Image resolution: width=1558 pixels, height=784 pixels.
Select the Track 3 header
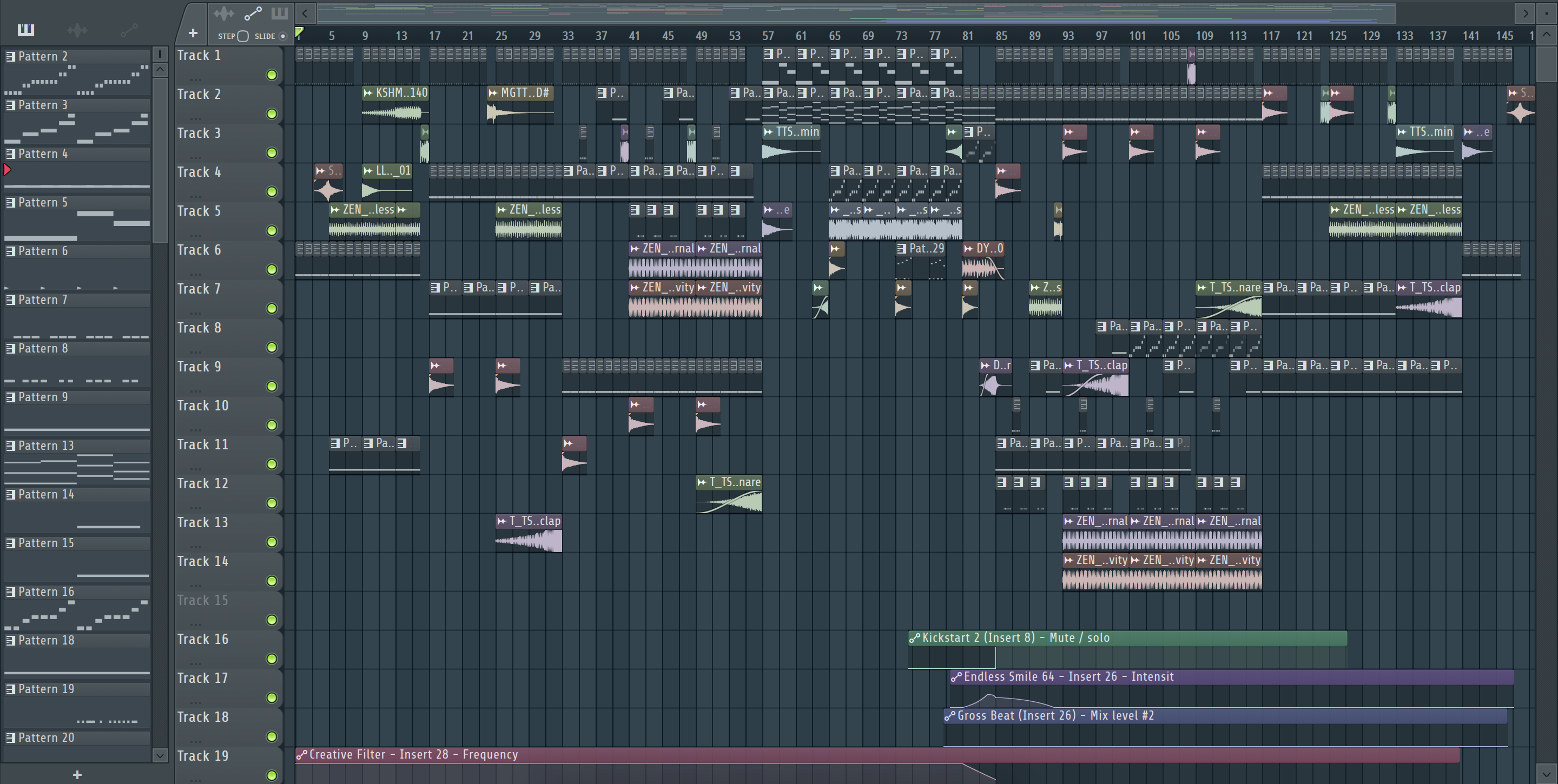[x=229, y=143]
